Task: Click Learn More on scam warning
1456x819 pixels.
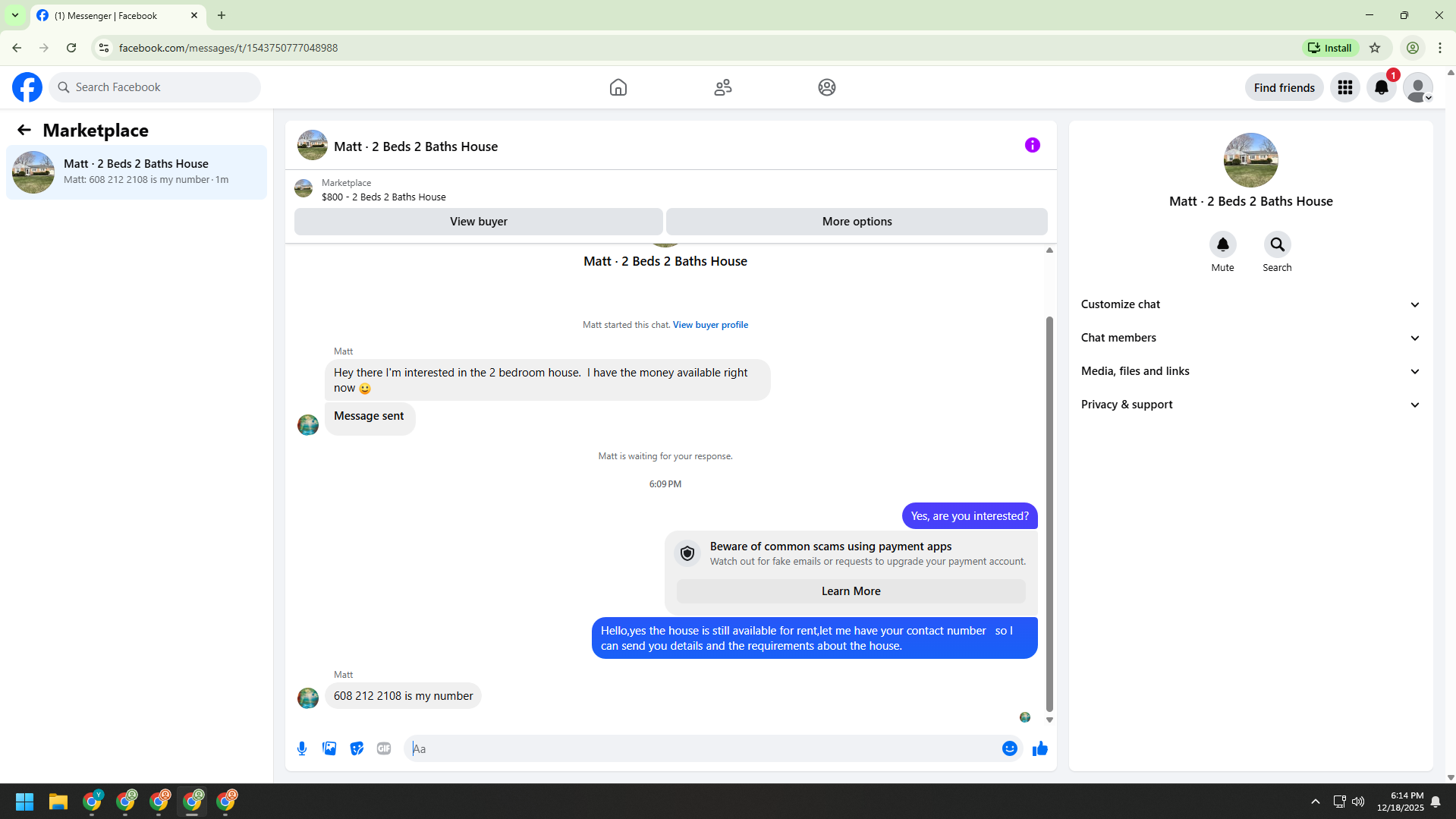Action: coord(851,591)
